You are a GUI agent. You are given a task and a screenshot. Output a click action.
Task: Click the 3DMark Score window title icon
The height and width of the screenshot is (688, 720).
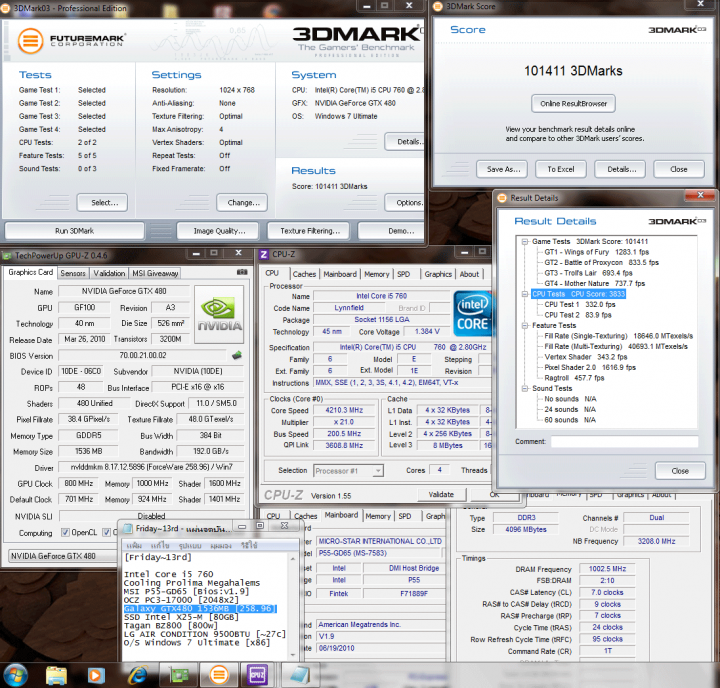point(438,6)
